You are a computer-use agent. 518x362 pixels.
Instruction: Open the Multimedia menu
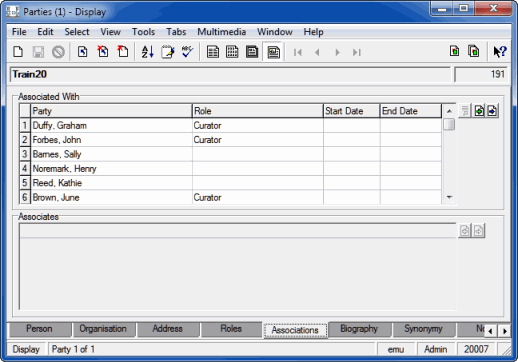(x=222, y=32)
